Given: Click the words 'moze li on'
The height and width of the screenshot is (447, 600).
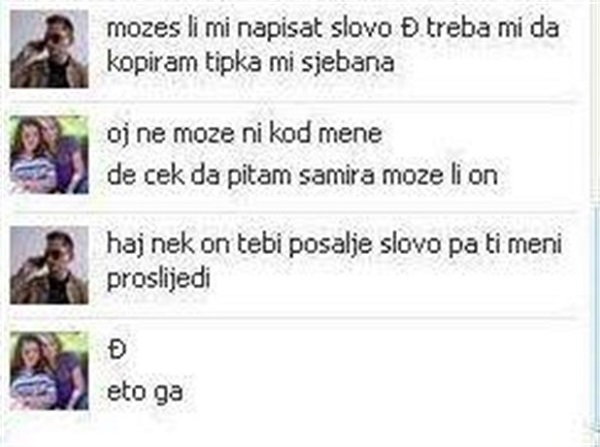Looking at the screenshot, I should pos(440,176).
